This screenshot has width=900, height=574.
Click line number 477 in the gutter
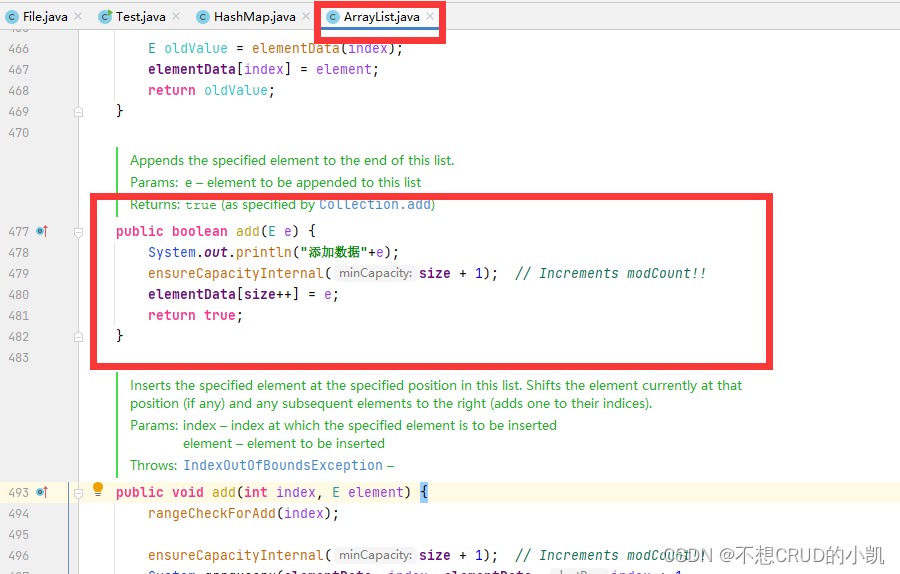click(18, 231)
